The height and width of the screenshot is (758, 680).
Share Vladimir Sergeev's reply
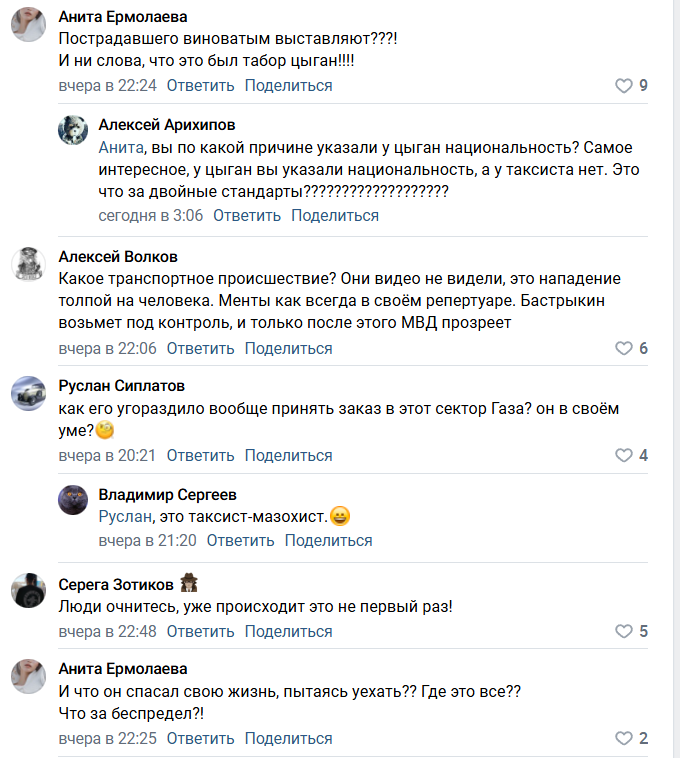(x=328, y=541)
